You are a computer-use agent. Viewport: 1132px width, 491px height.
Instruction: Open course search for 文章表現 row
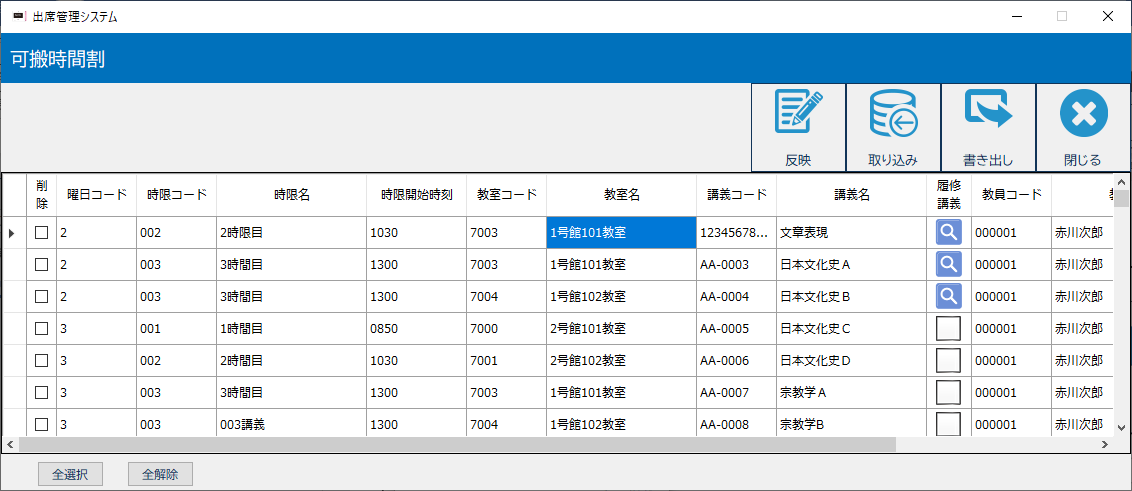point(948,232)
